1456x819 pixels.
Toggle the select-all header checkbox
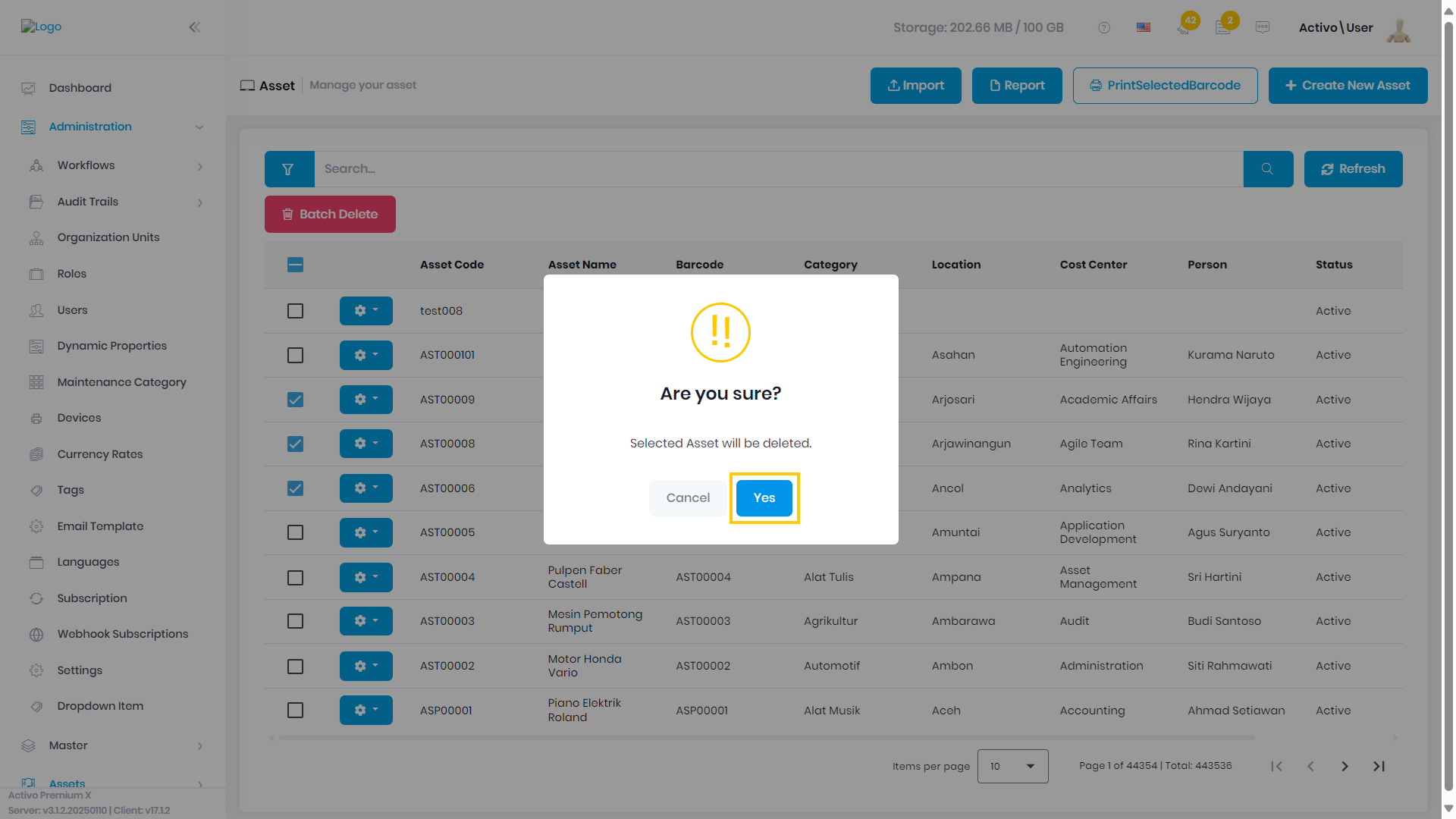click(x=296, y=265)
